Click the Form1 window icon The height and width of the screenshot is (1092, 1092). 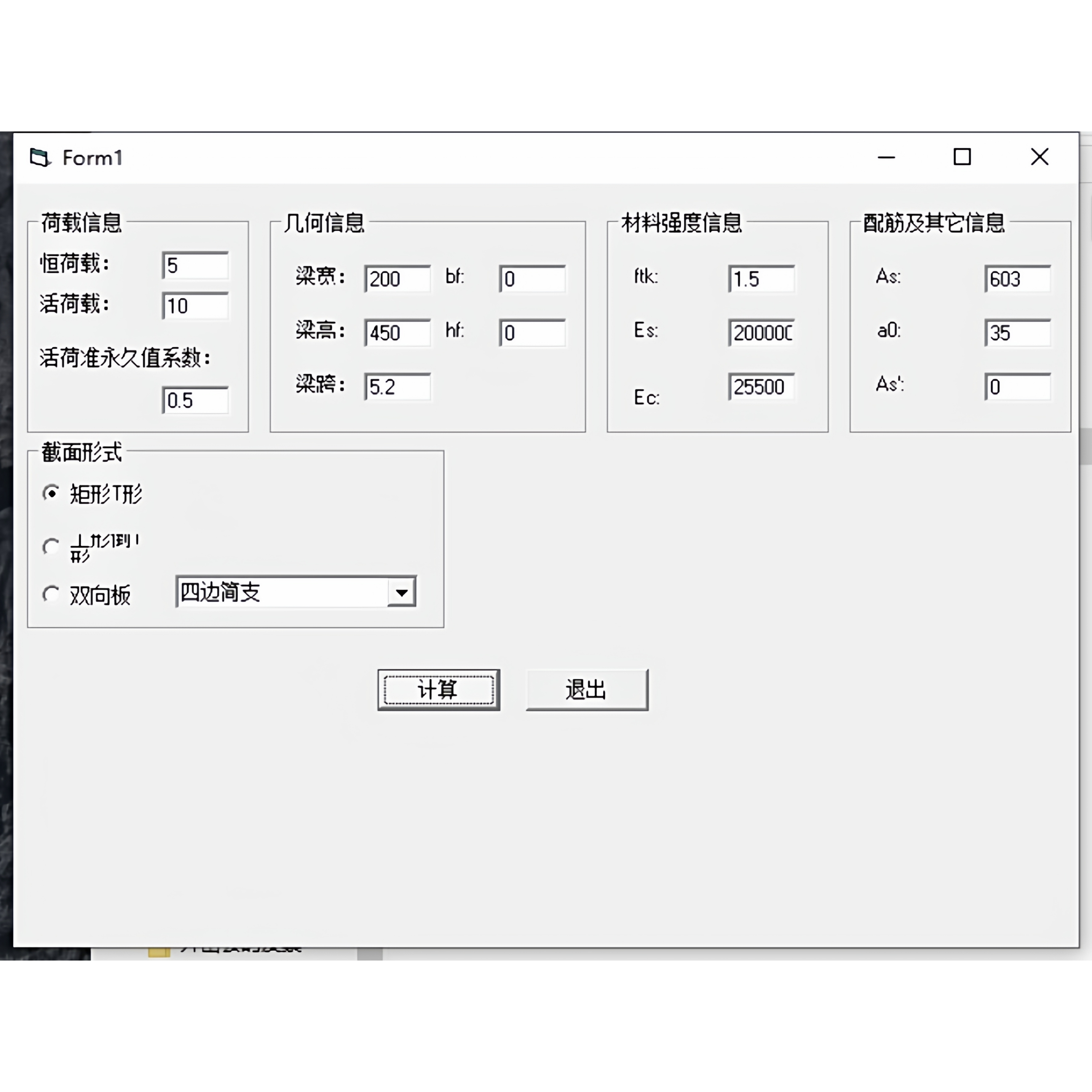pos(40,158)
